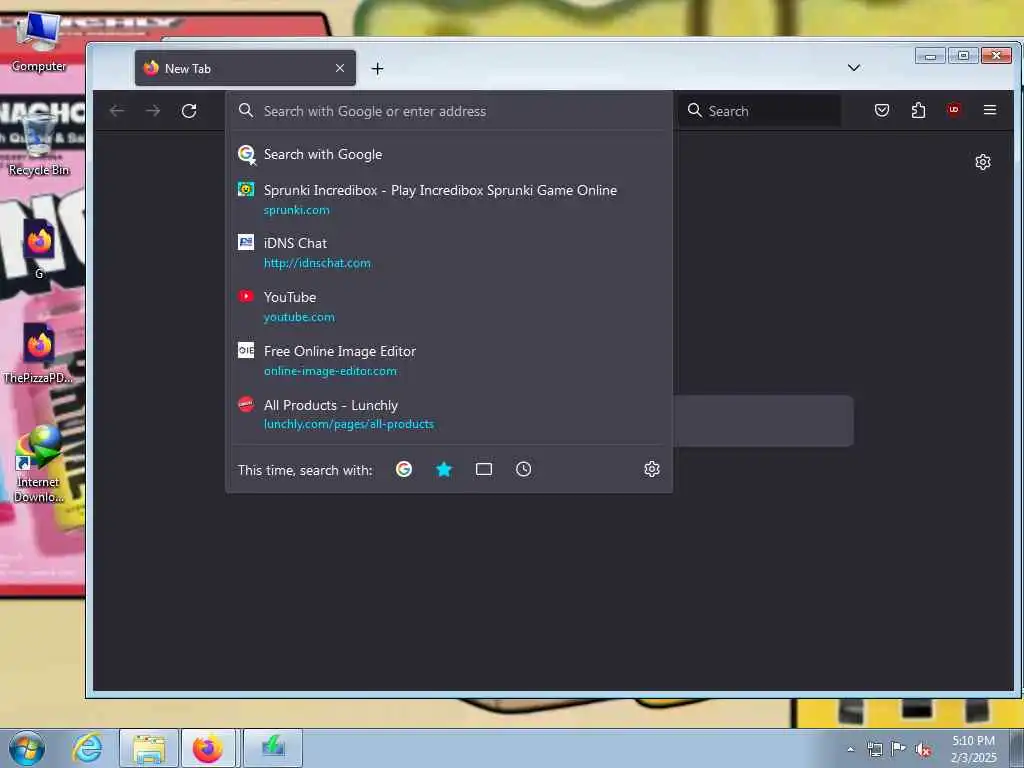This screenshot has width=1024, height=768.
Task: Click lunchly.com/pages/all-products URL text
Action: click(349, 424)
